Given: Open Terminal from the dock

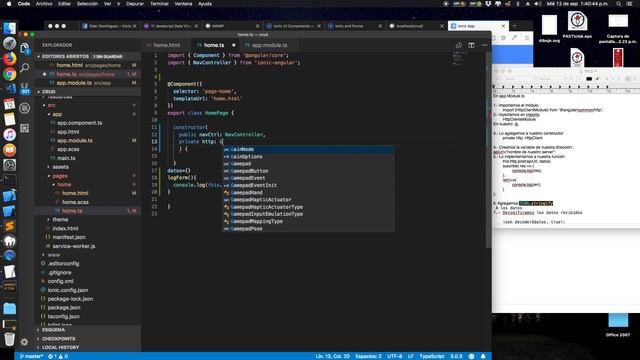Looking at the screenshot, I should [x=9, y=180].
